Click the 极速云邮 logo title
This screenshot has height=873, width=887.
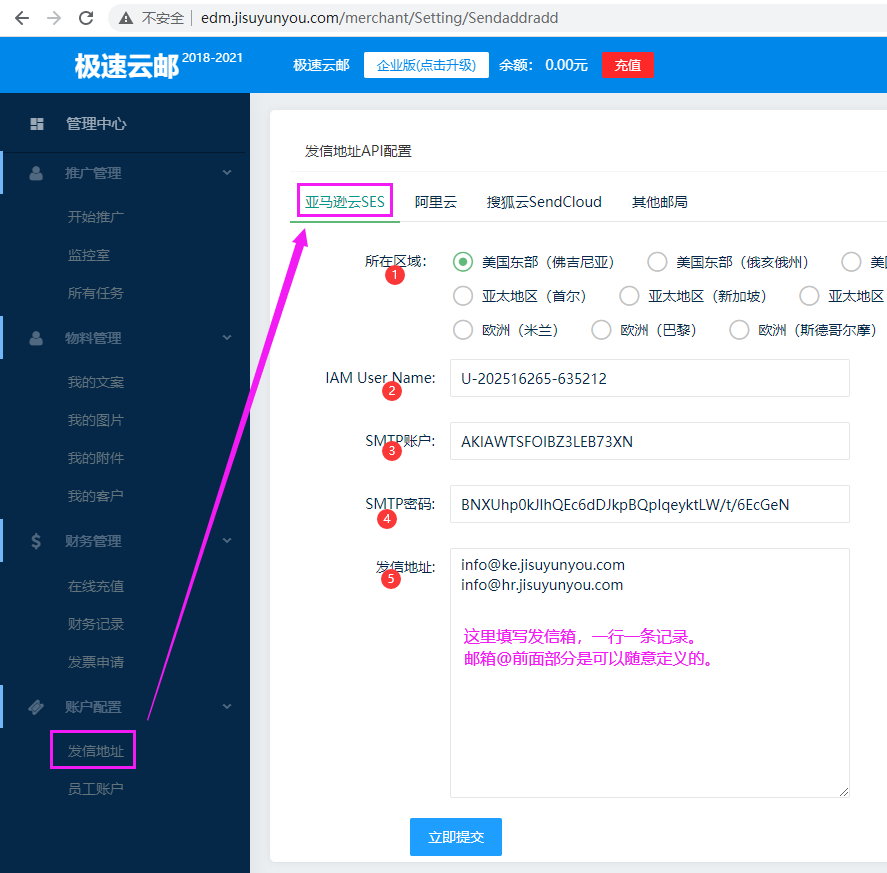(127, 66)
